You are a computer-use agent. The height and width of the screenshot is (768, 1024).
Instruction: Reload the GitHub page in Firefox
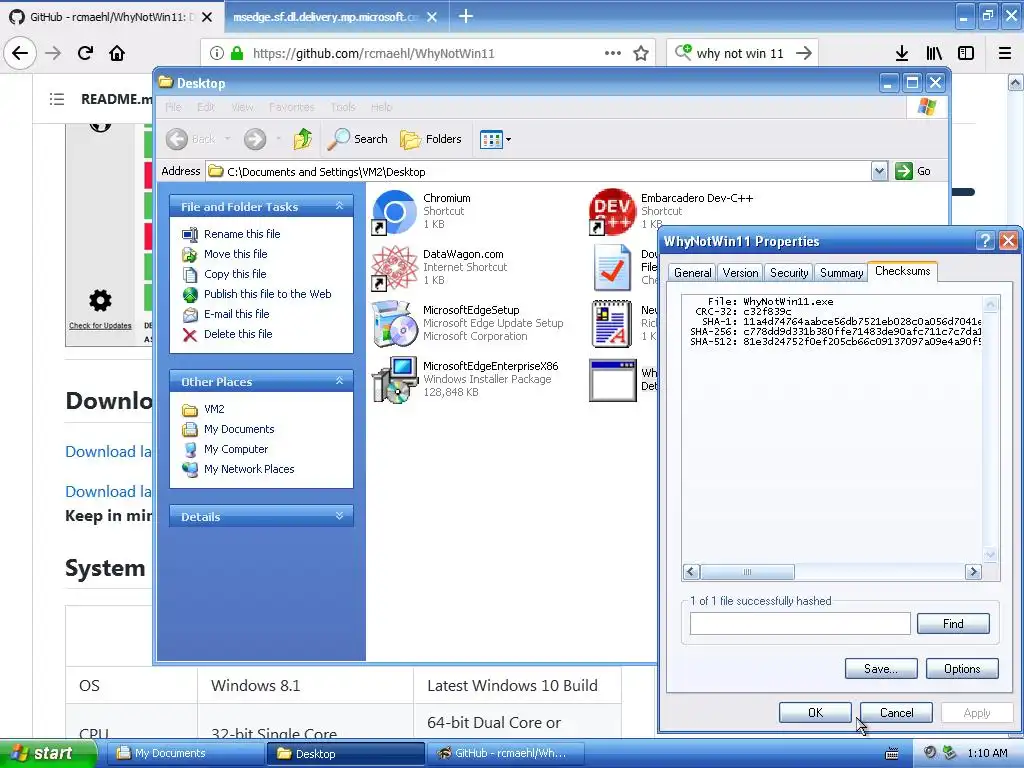pyautogui.click(x=85, y=53)
